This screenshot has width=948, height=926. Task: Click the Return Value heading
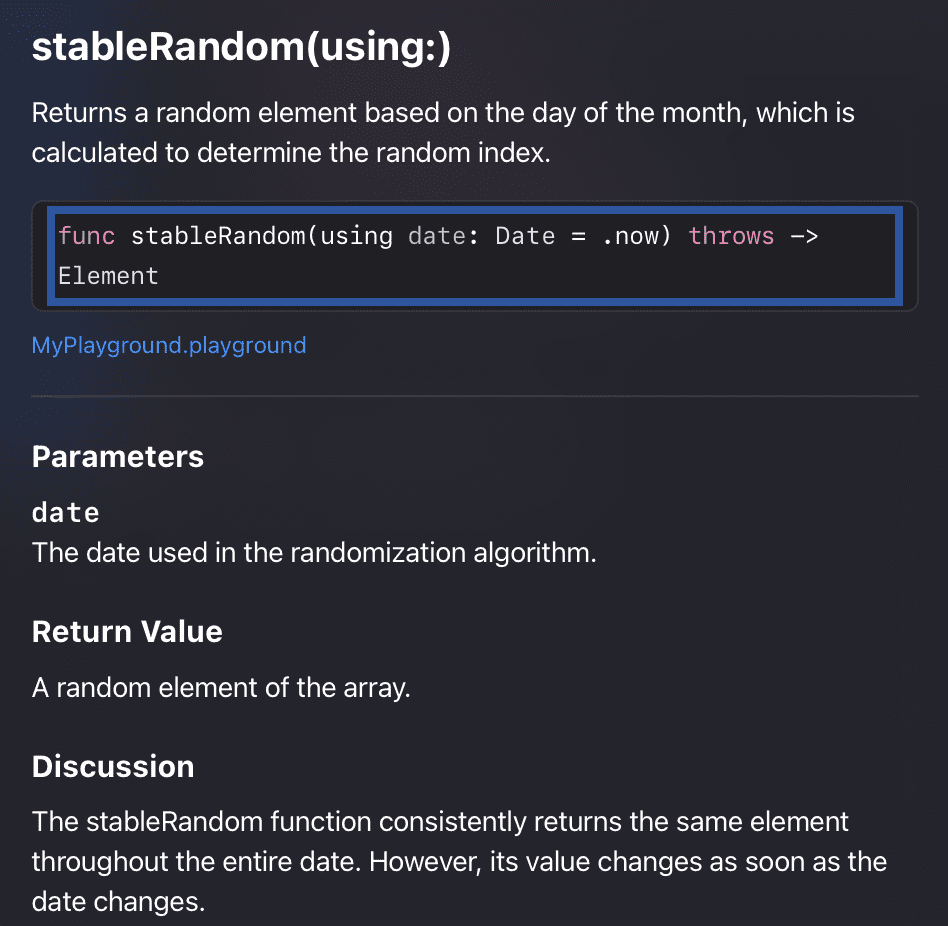(127, 632)
